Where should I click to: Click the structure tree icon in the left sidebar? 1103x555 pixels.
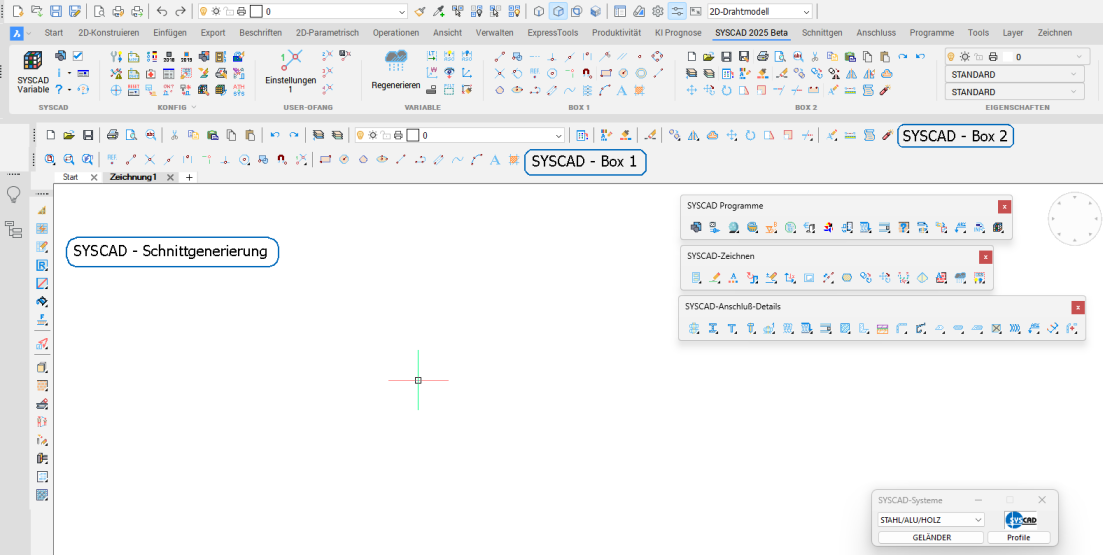tap(13, 228)
